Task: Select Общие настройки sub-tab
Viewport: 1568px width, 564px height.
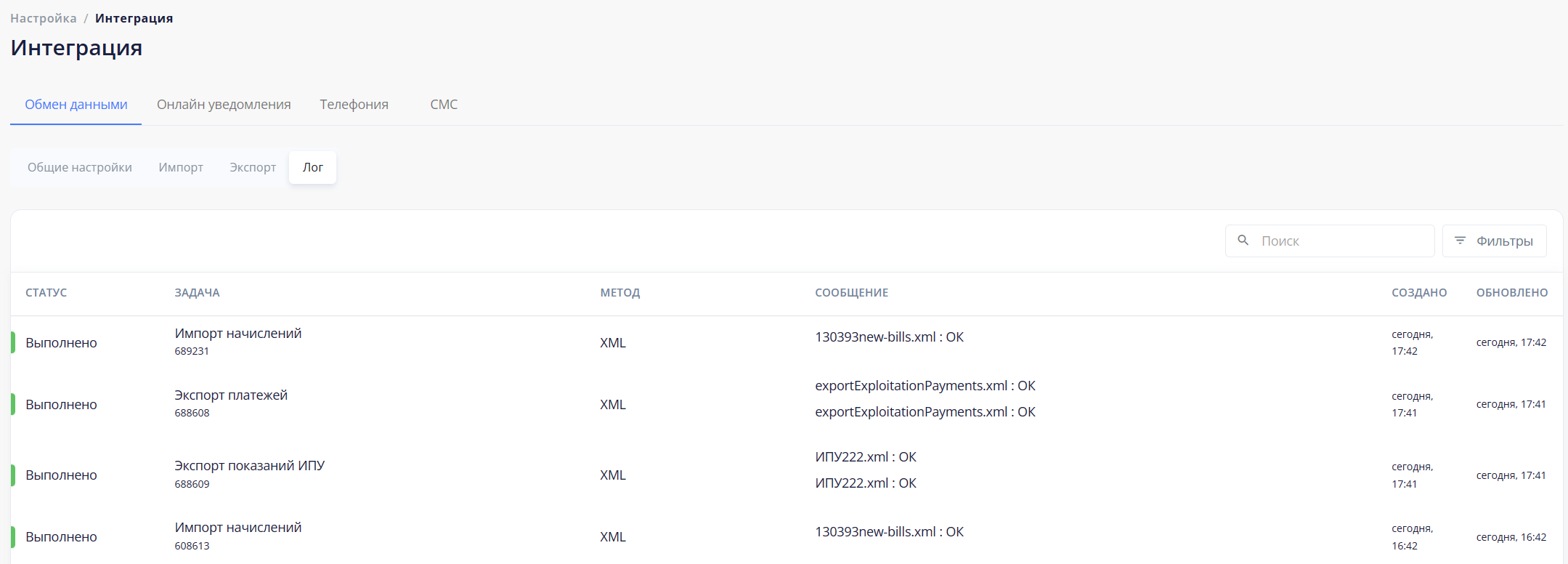Action: tap(80, 167)
